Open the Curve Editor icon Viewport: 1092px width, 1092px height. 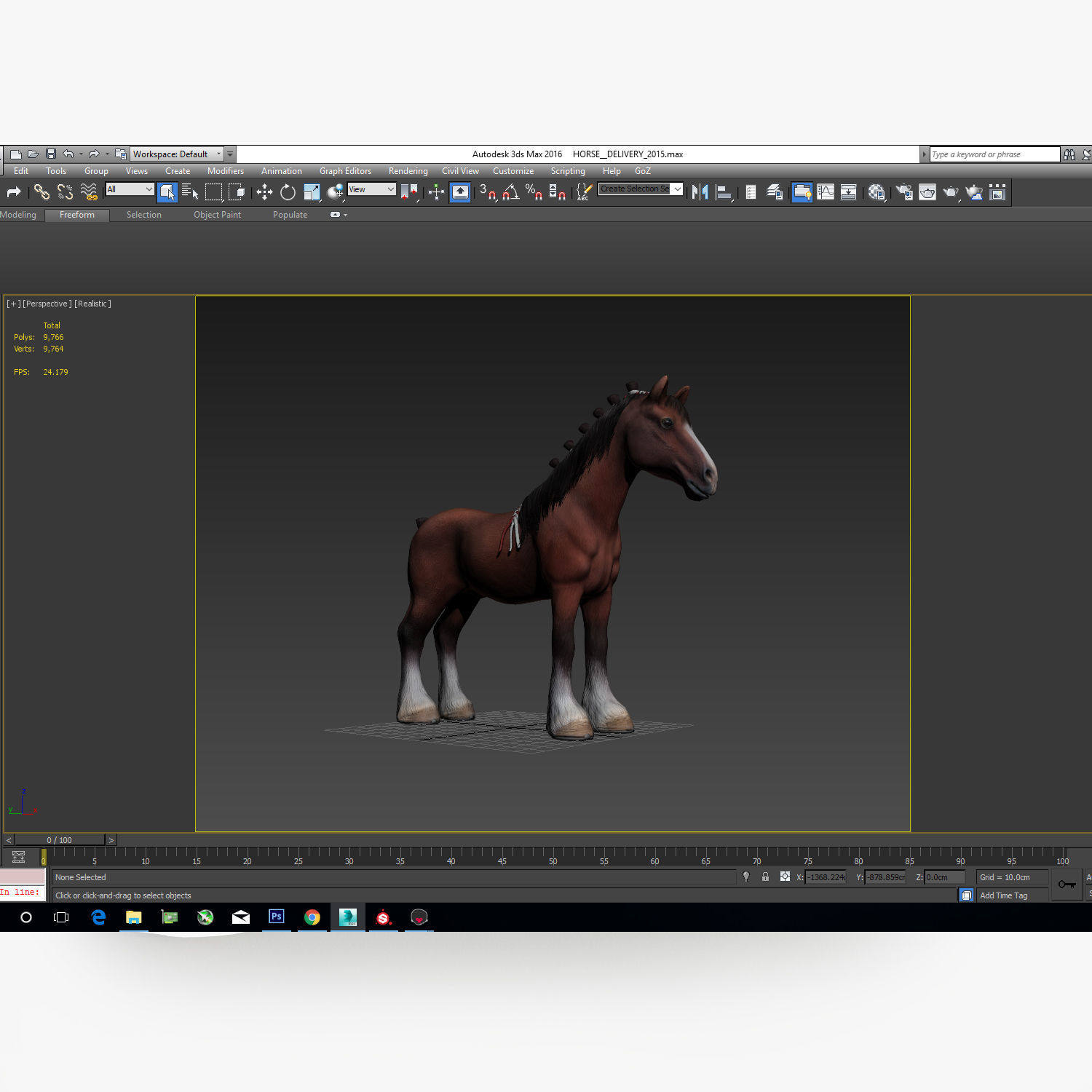[826, 192]
